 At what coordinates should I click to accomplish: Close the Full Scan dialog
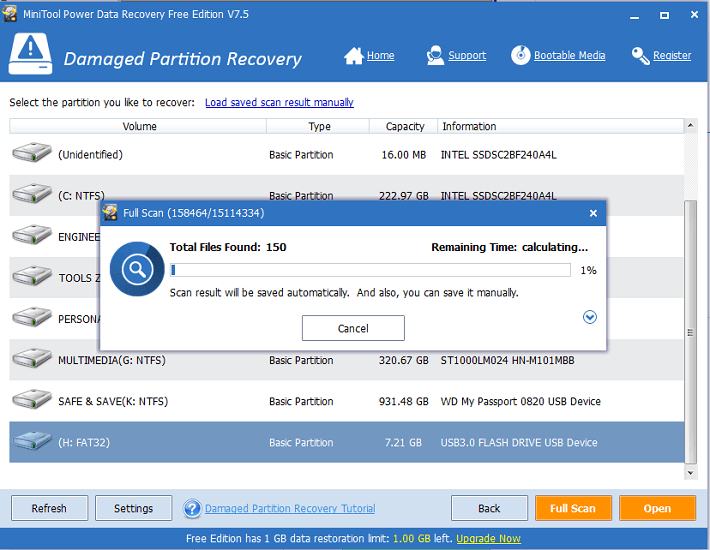[593, 213]
